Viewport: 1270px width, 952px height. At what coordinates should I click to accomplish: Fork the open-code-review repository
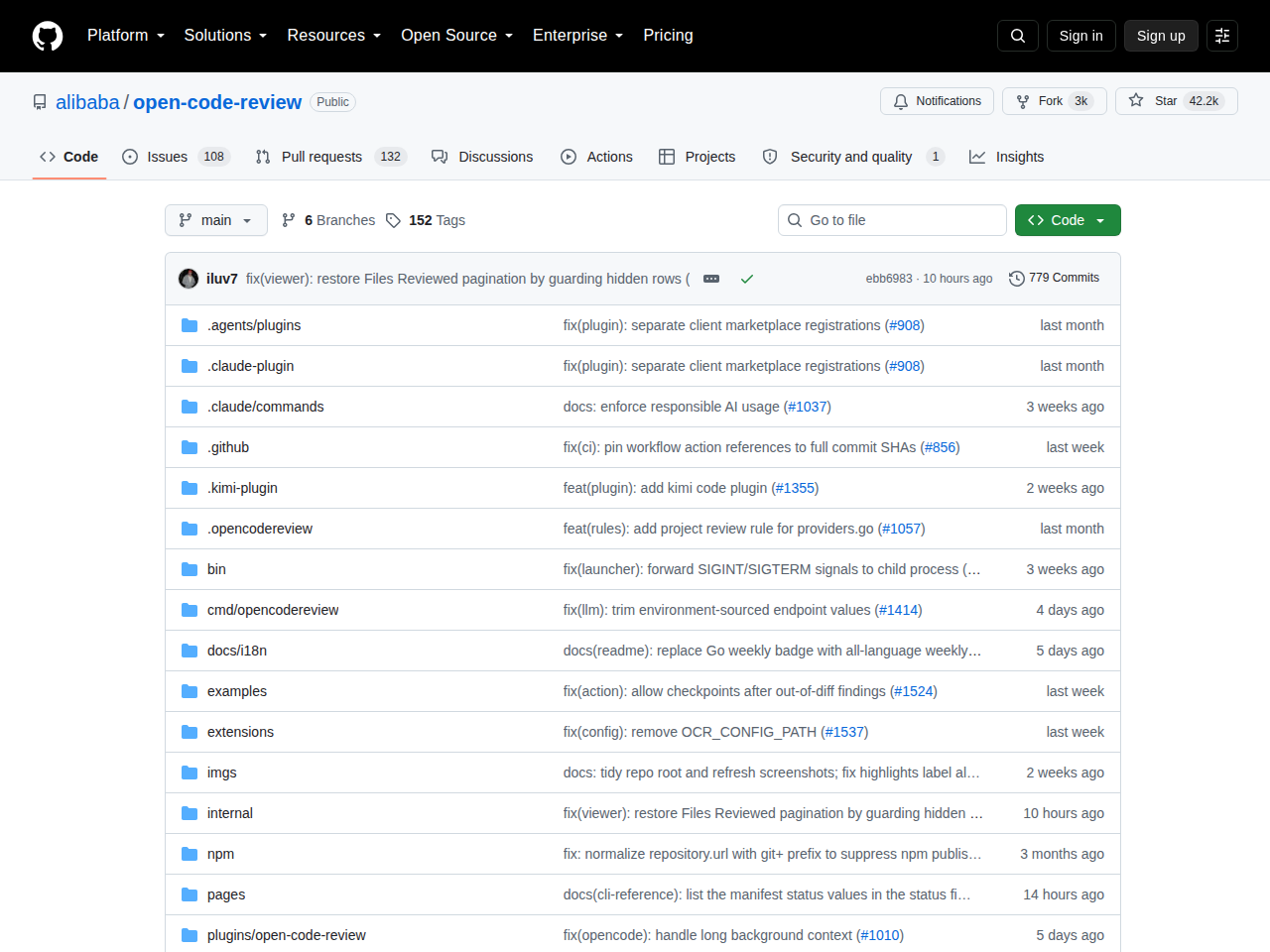(x=1055, y=101)
